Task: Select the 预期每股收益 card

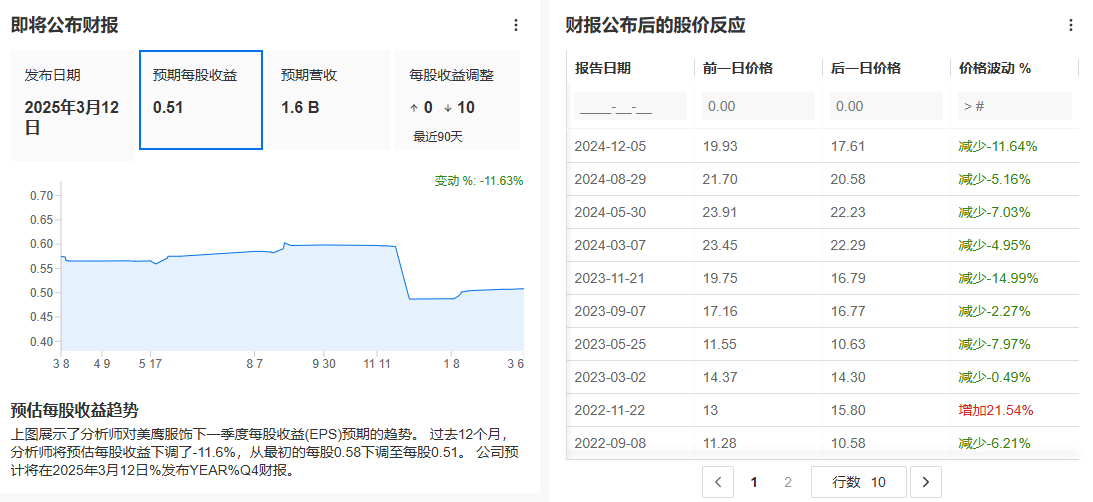Action: (x=201, y=100)
